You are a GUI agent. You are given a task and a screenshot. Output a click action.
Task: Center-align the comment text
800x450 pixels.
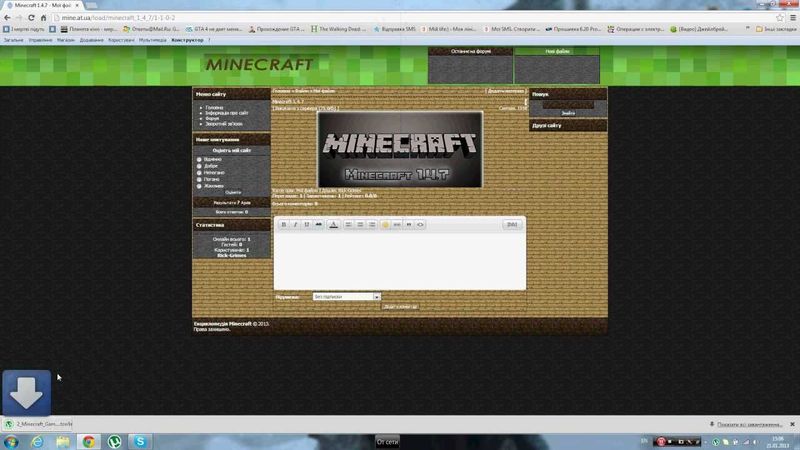(360, 224)
